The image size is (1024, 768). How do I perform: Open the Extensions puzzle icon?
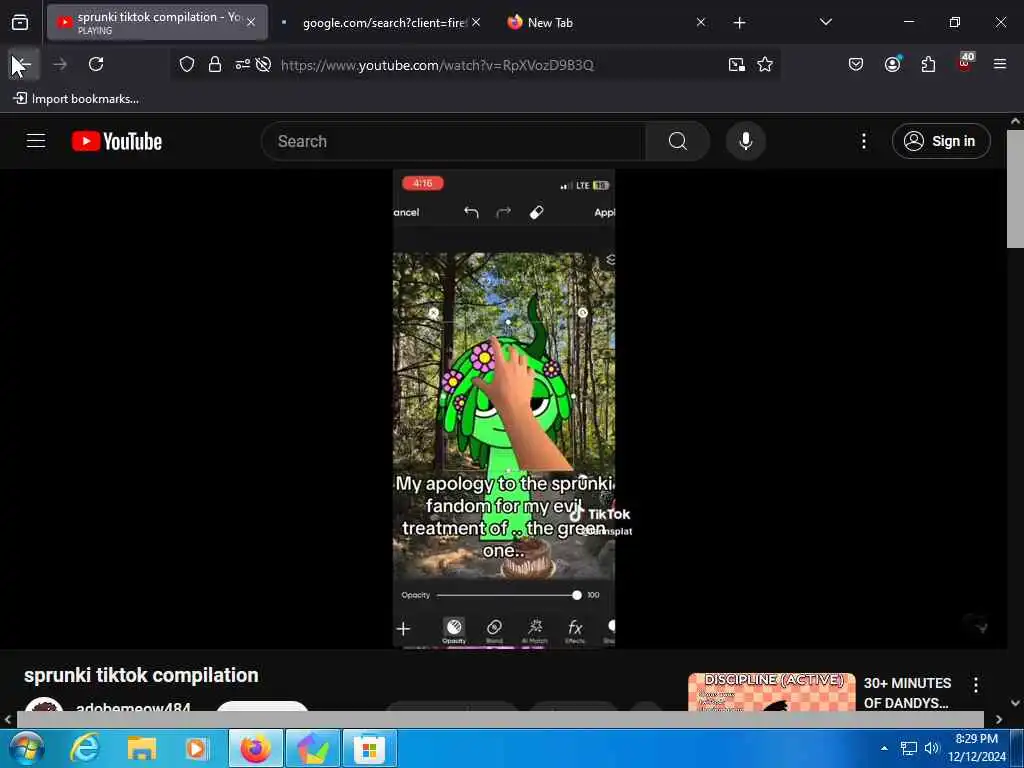coord(928,64)
